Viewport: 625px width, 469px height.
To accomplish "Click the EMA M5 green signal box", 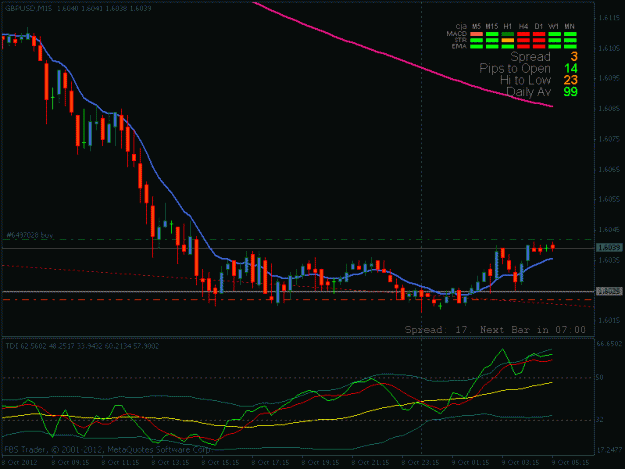I will pyautogui.click(x=476, y=47).
